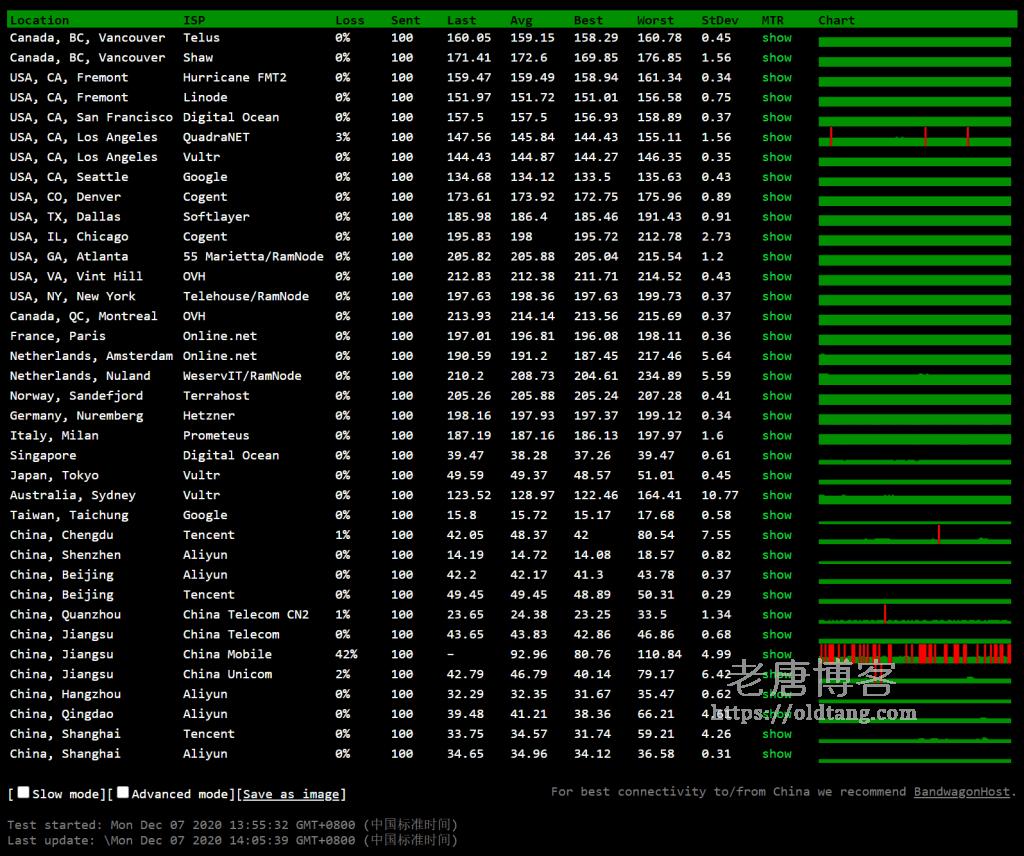
Task: Open the BandwagonHost recommendation link
Action: click(961, 791)
